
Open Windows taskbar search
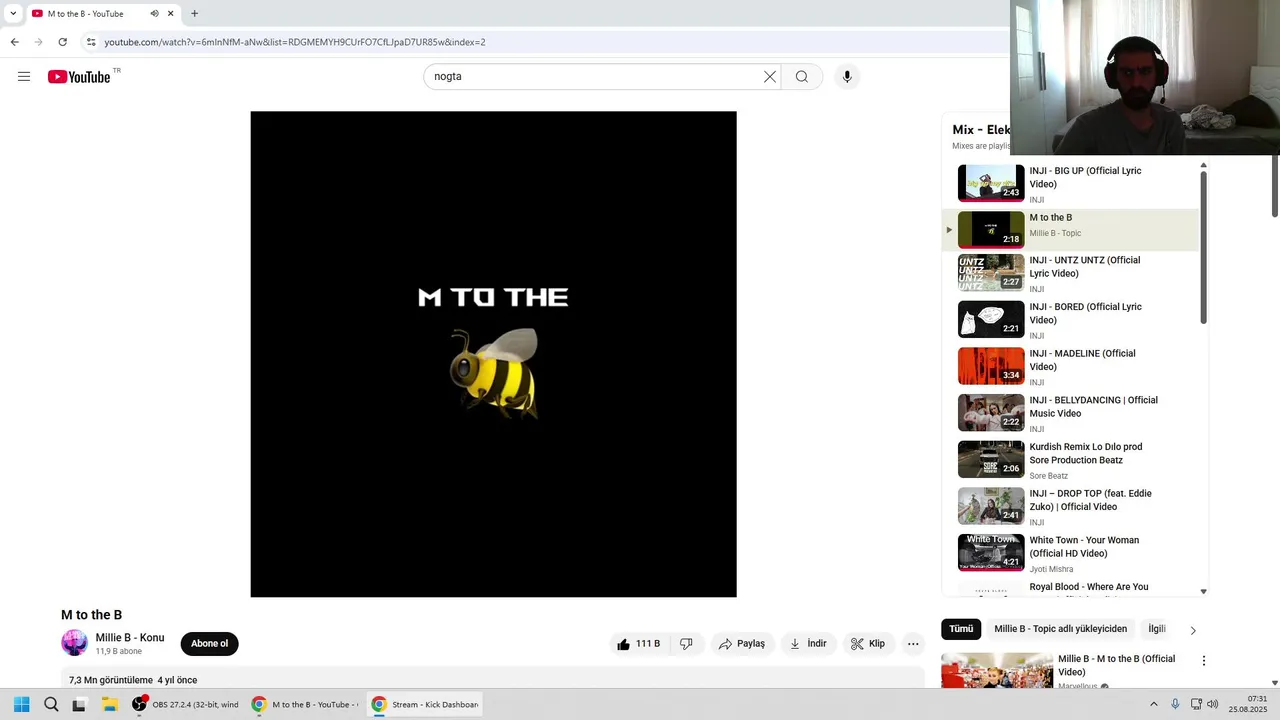[51, 704]
